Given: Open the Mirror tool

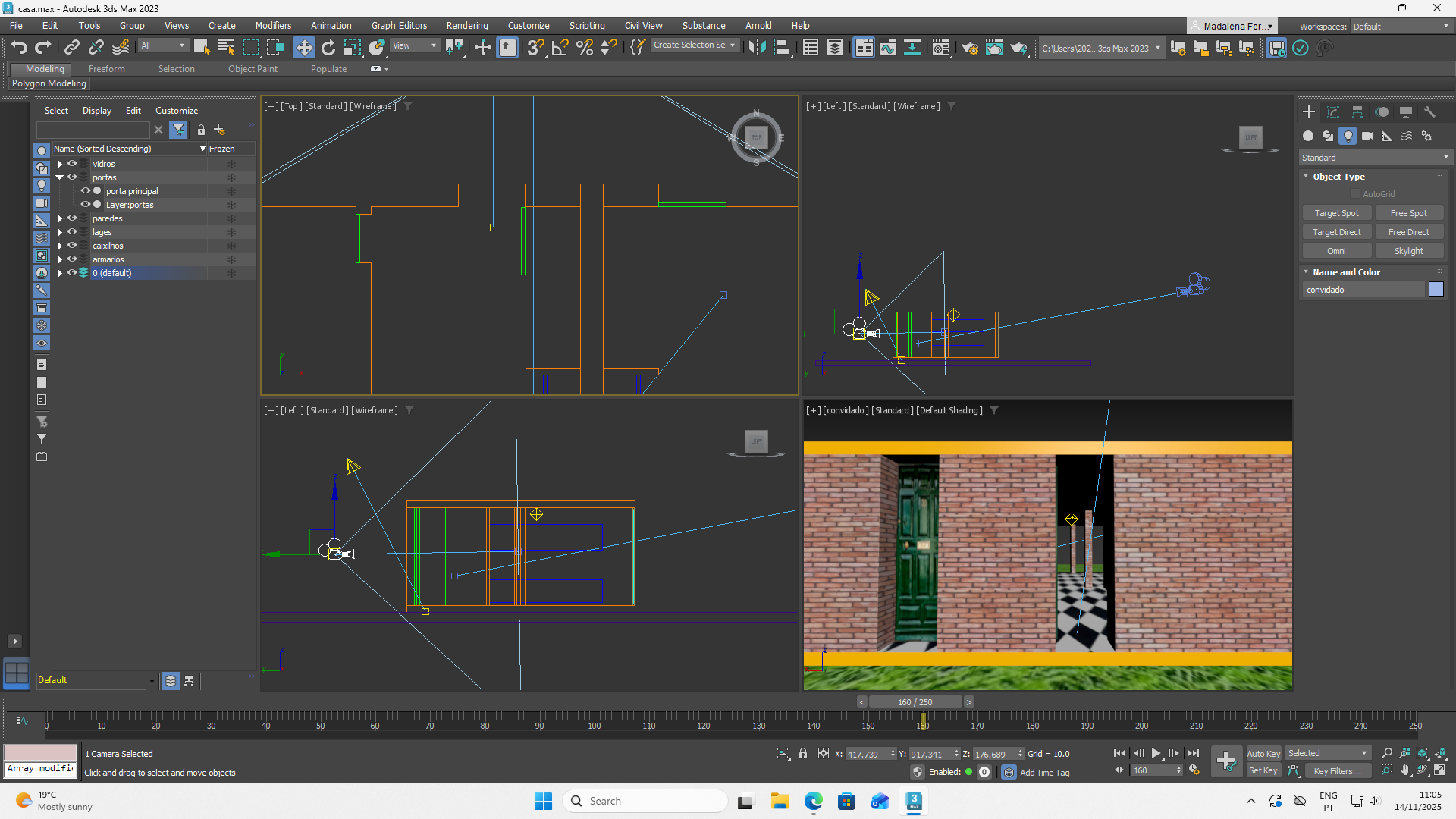Looking at the screenshot, I should click(x=756, y=48).
